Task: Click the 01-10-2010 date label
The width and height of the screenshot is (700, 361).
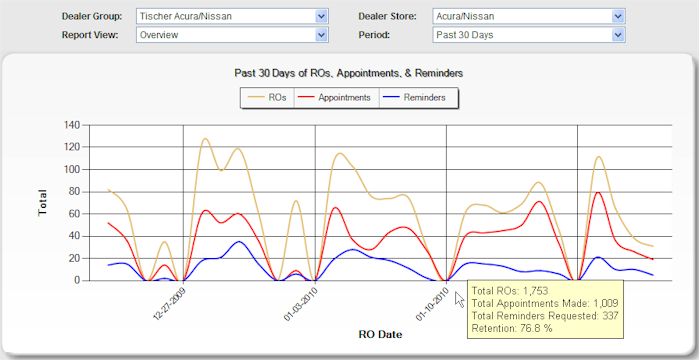Action: click(x=432, y=303)
